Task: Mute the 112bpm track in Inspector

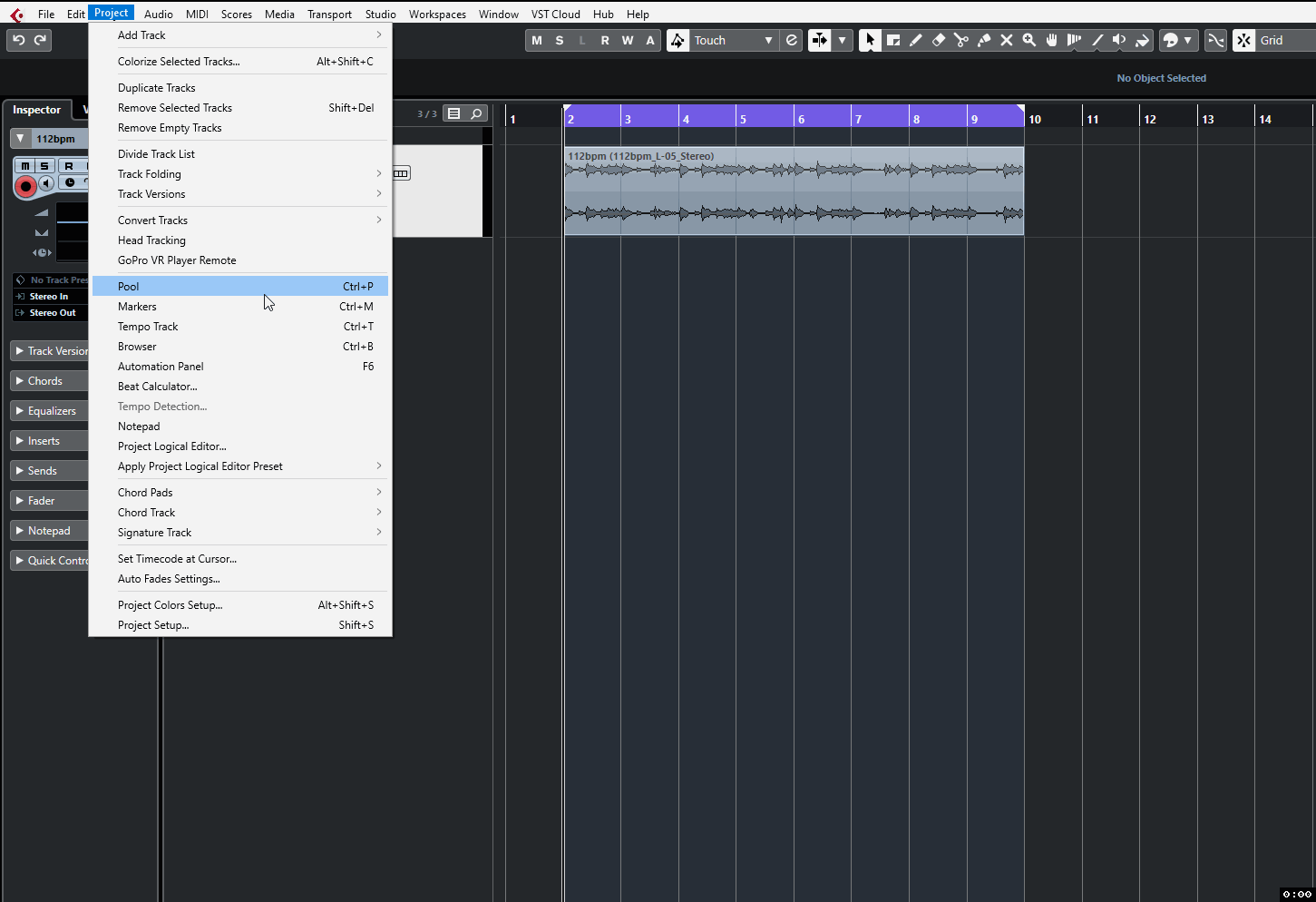Action: coord(25,166)
